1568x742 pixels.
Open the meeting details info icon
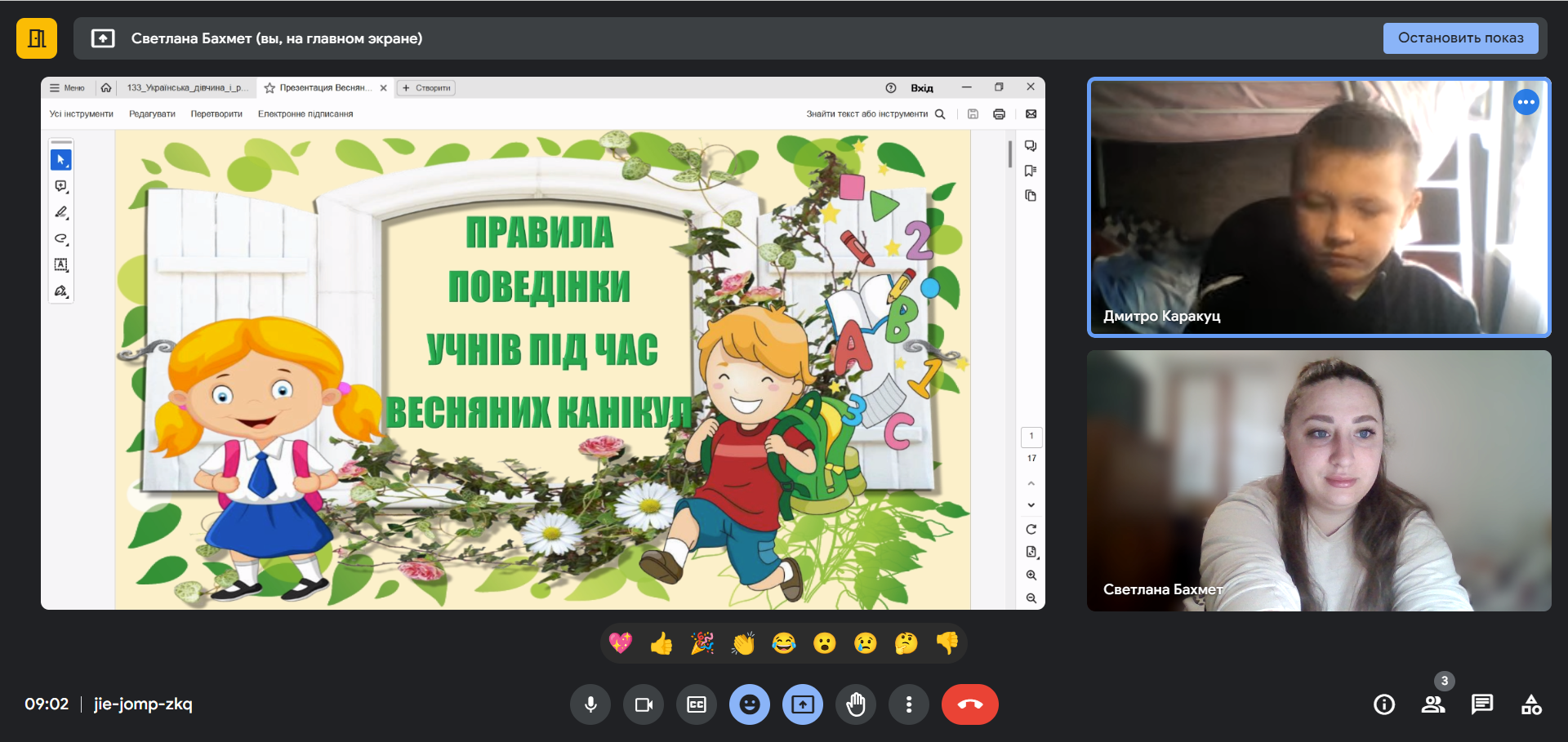[x=1383, y=704]
